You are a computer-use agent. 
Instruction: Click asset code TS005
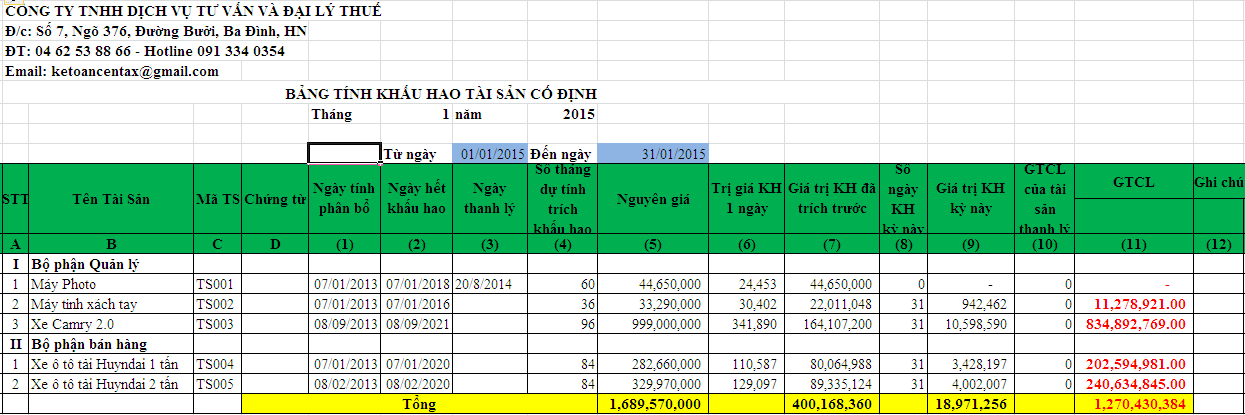point(216,384)
